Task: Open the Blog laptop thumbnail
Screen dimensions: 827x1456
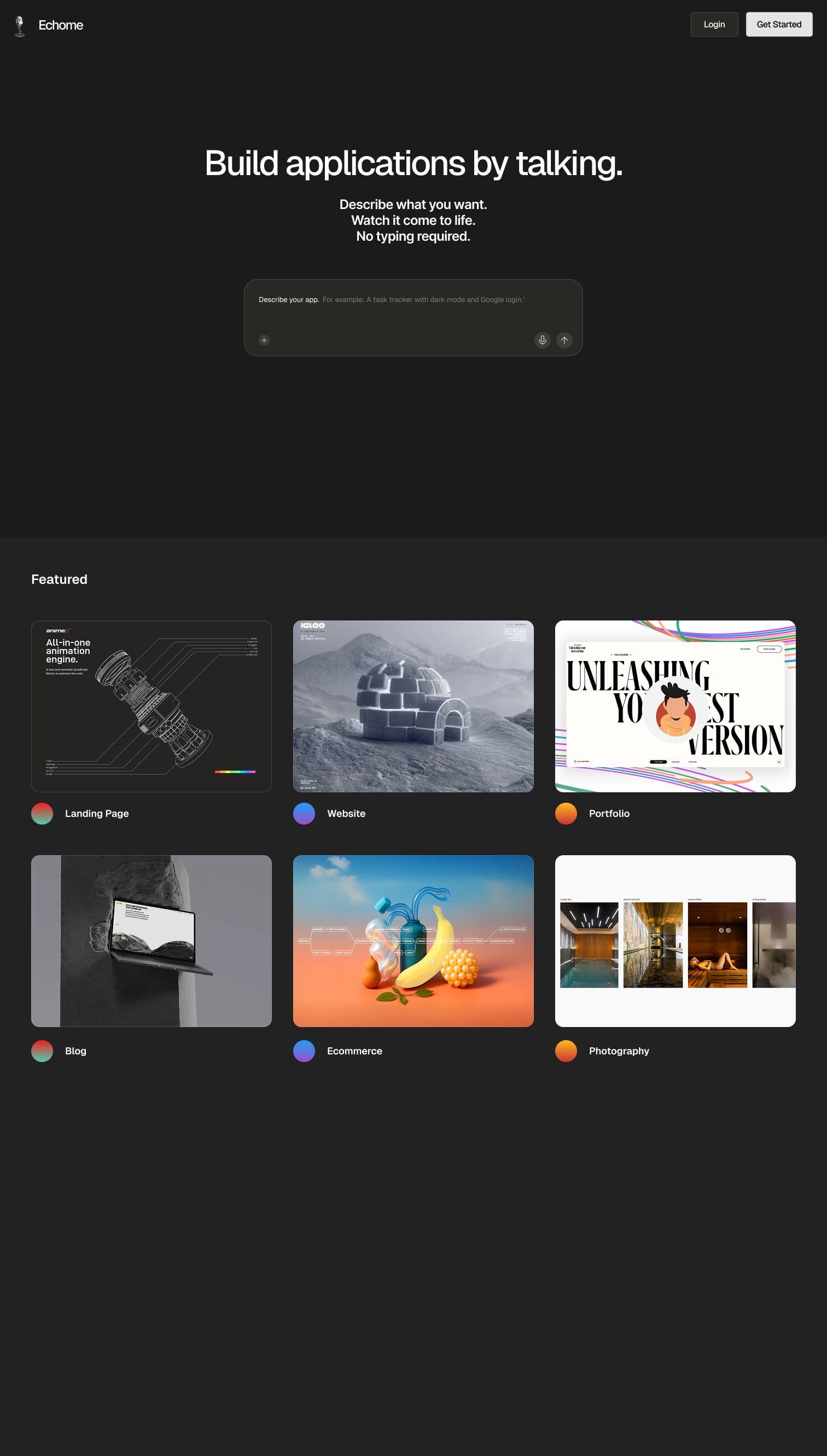Action: pos(151,941)
